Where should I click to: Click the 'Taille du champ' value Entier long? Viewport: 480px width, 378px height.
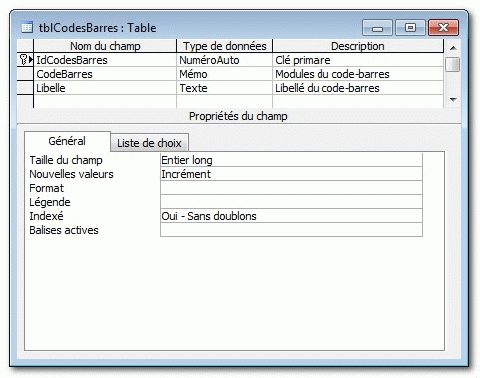(291, 160)
